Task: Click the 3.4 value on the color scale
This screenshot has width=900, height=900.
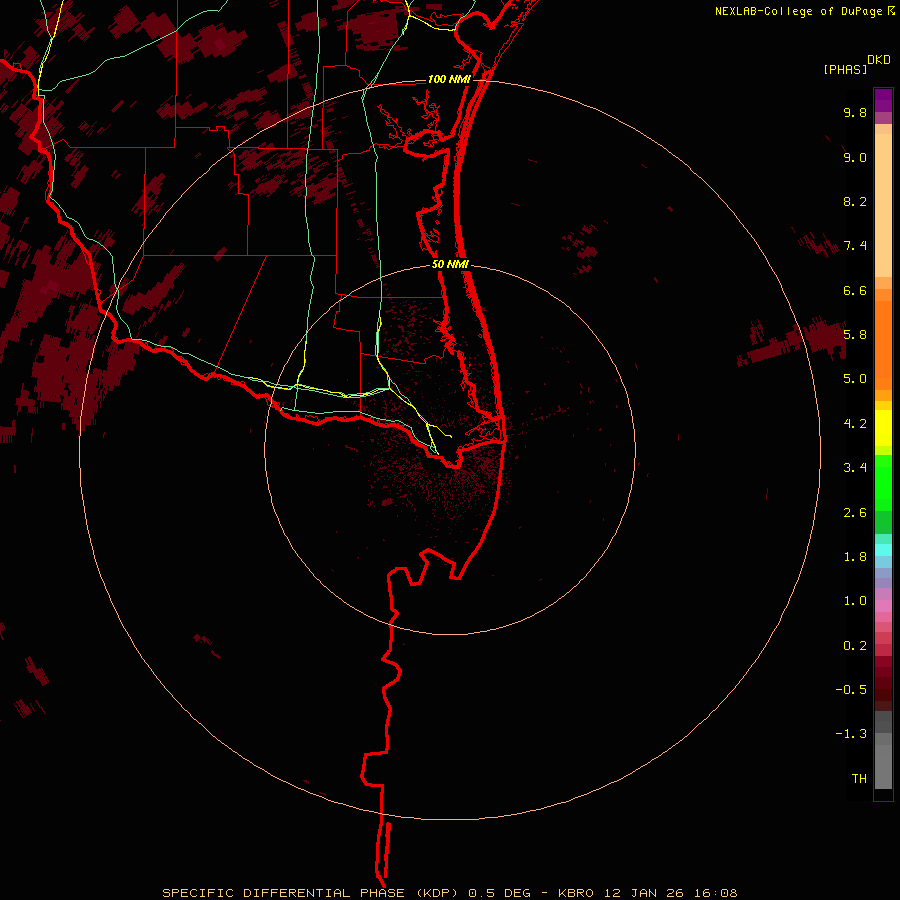Action: click(855, 468)
